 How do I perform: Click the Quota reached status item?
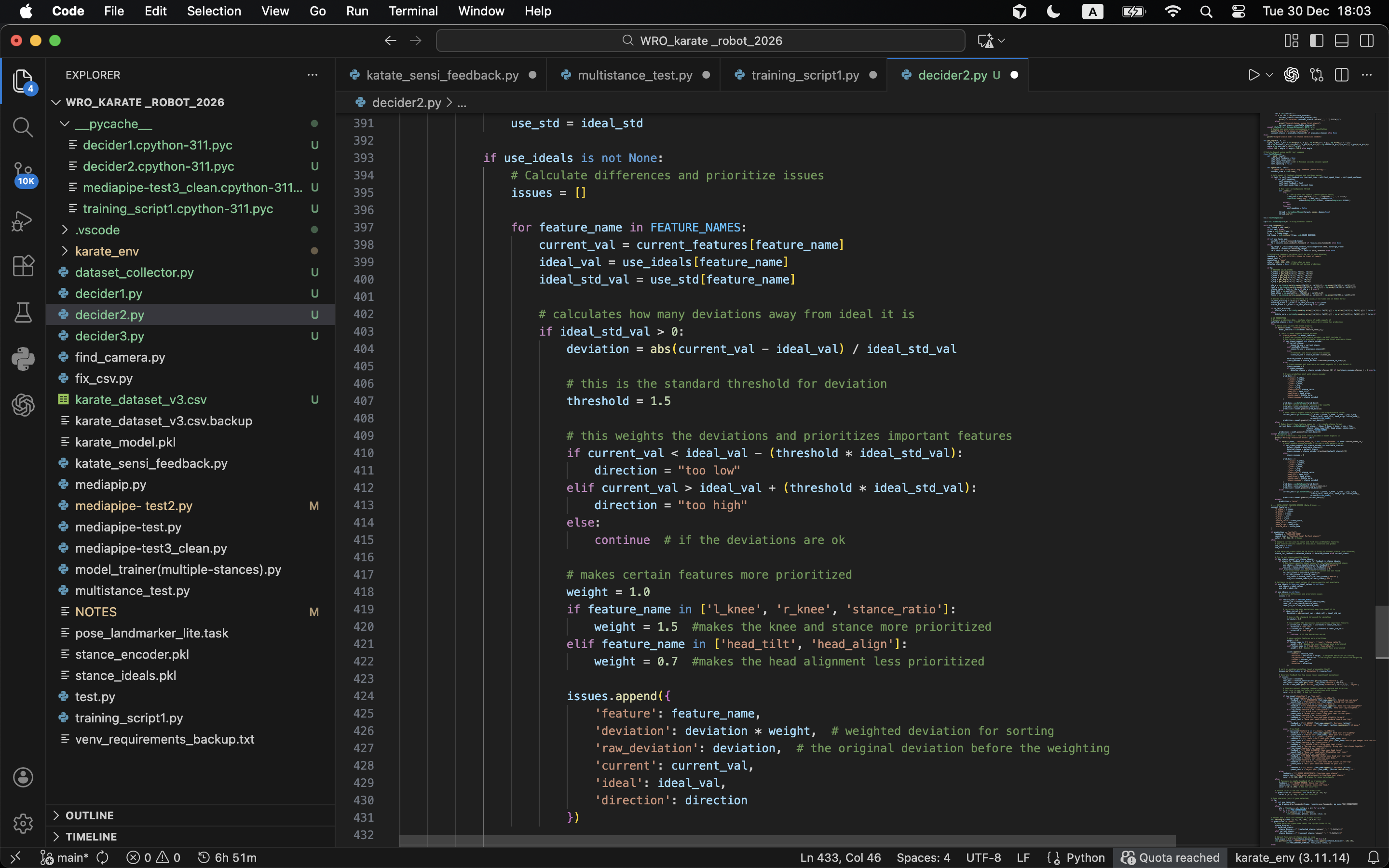click(1170, 858)
